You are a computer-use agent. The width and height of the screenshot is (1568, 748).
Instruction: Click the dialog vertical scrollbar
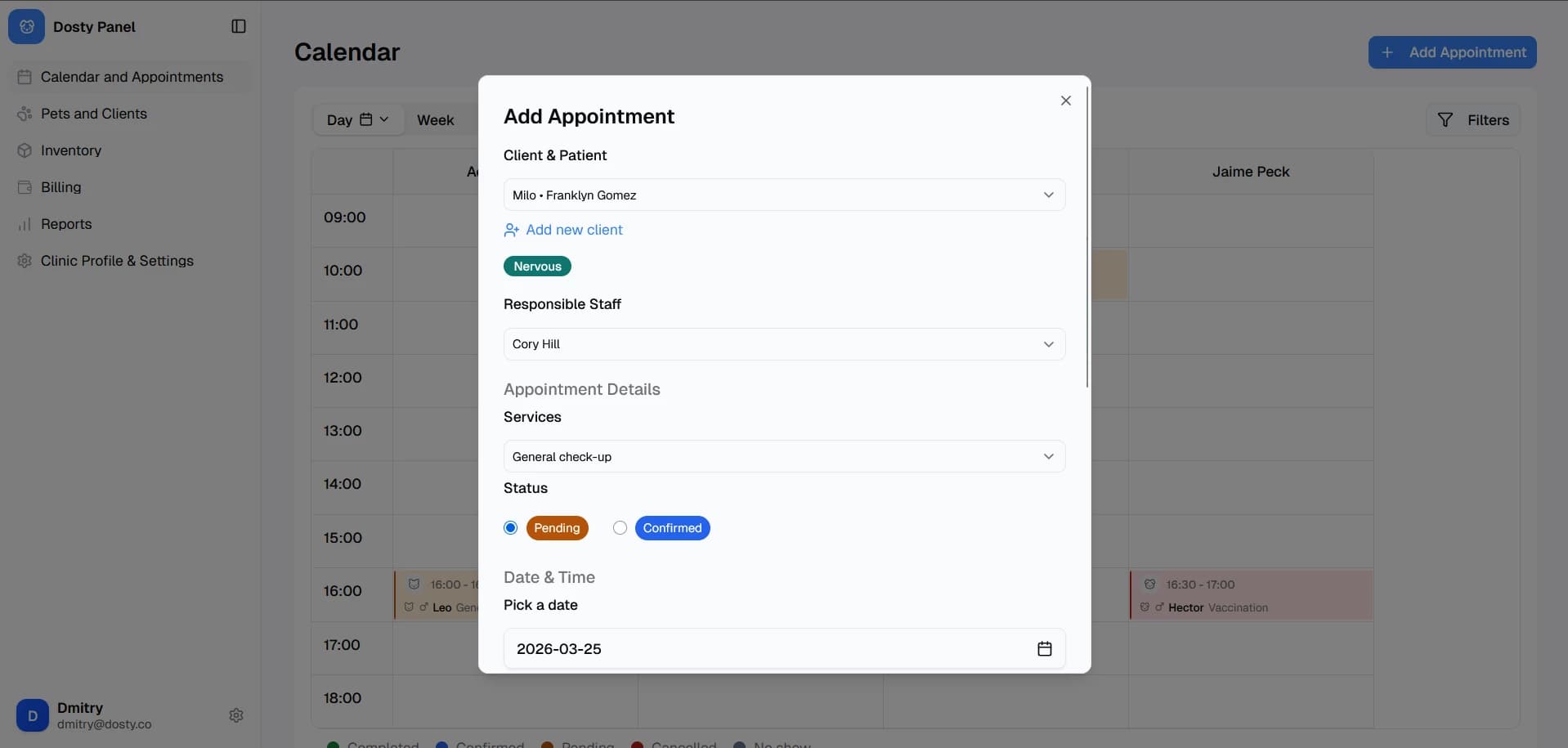tap(1087, 237)
